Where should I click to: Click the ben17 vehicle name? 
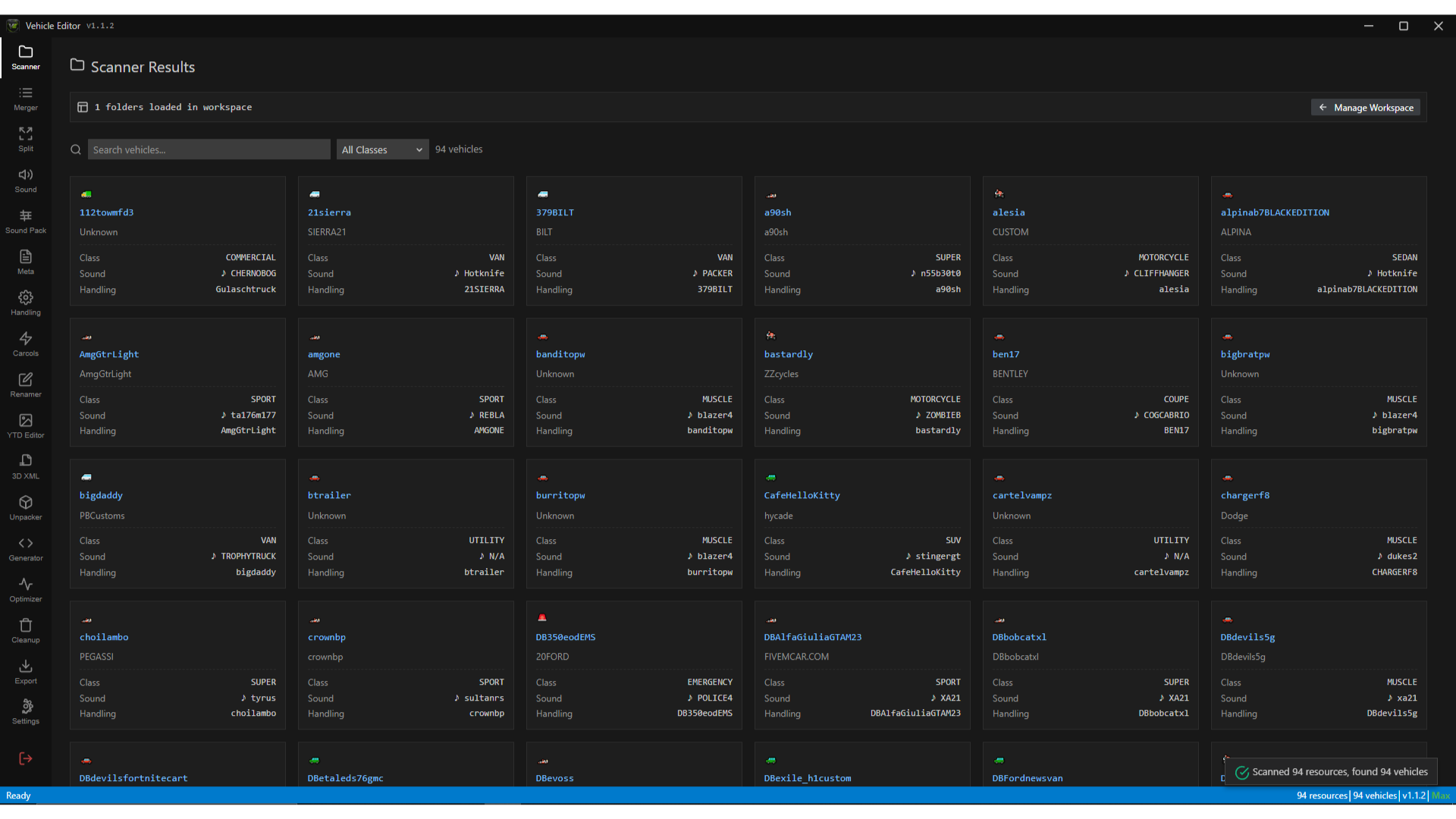[x=1006, y=354]
